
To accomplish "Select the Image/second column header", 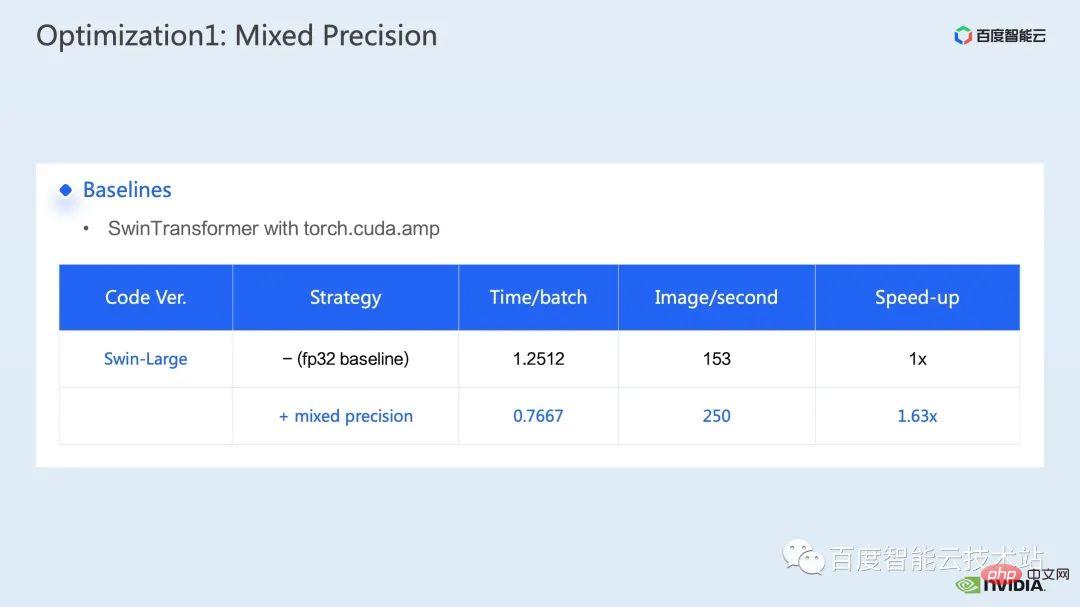I will 716,297.
